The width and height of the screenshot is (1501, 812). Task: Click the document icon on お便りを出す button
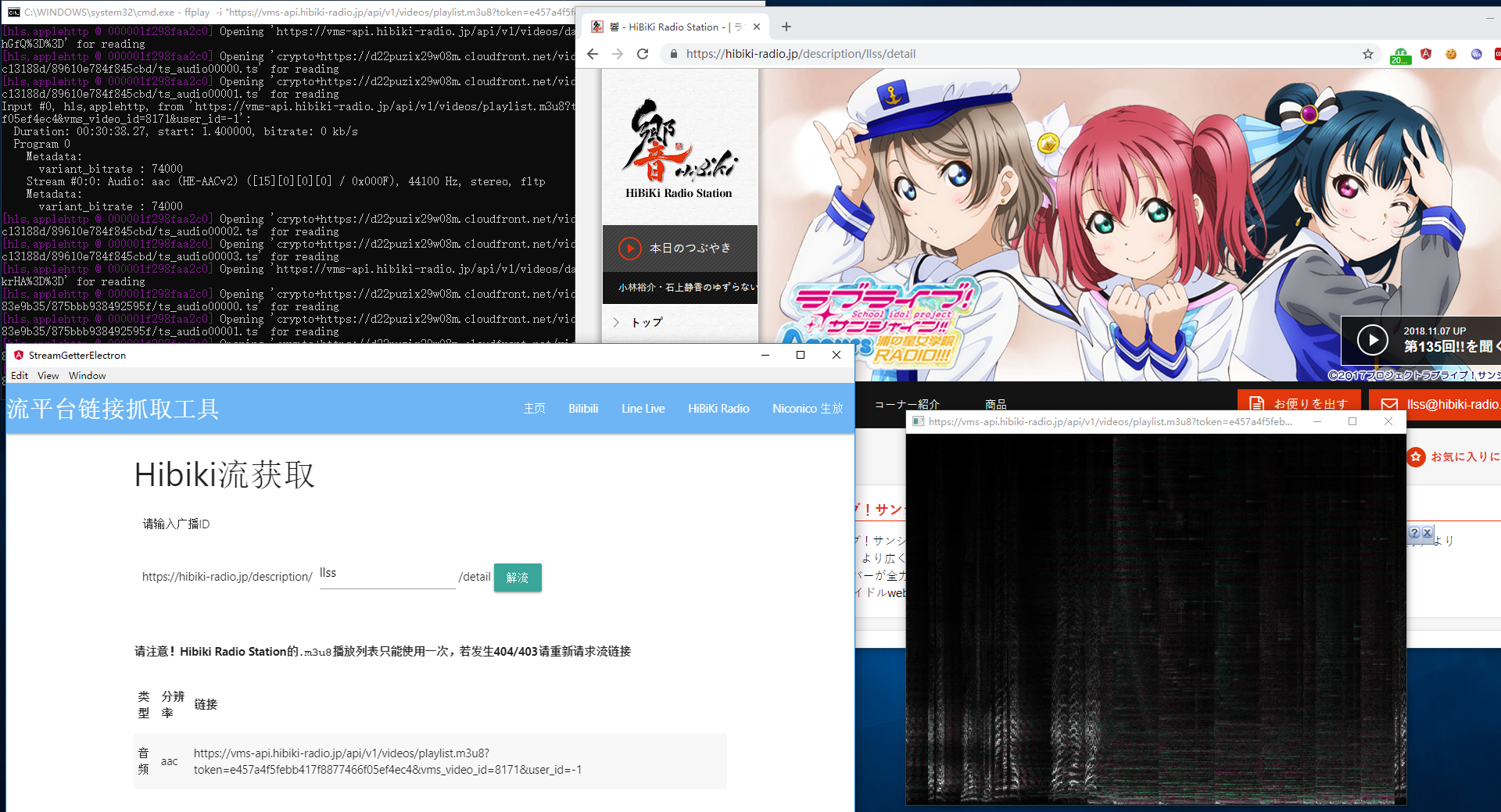pos(1257,404)
